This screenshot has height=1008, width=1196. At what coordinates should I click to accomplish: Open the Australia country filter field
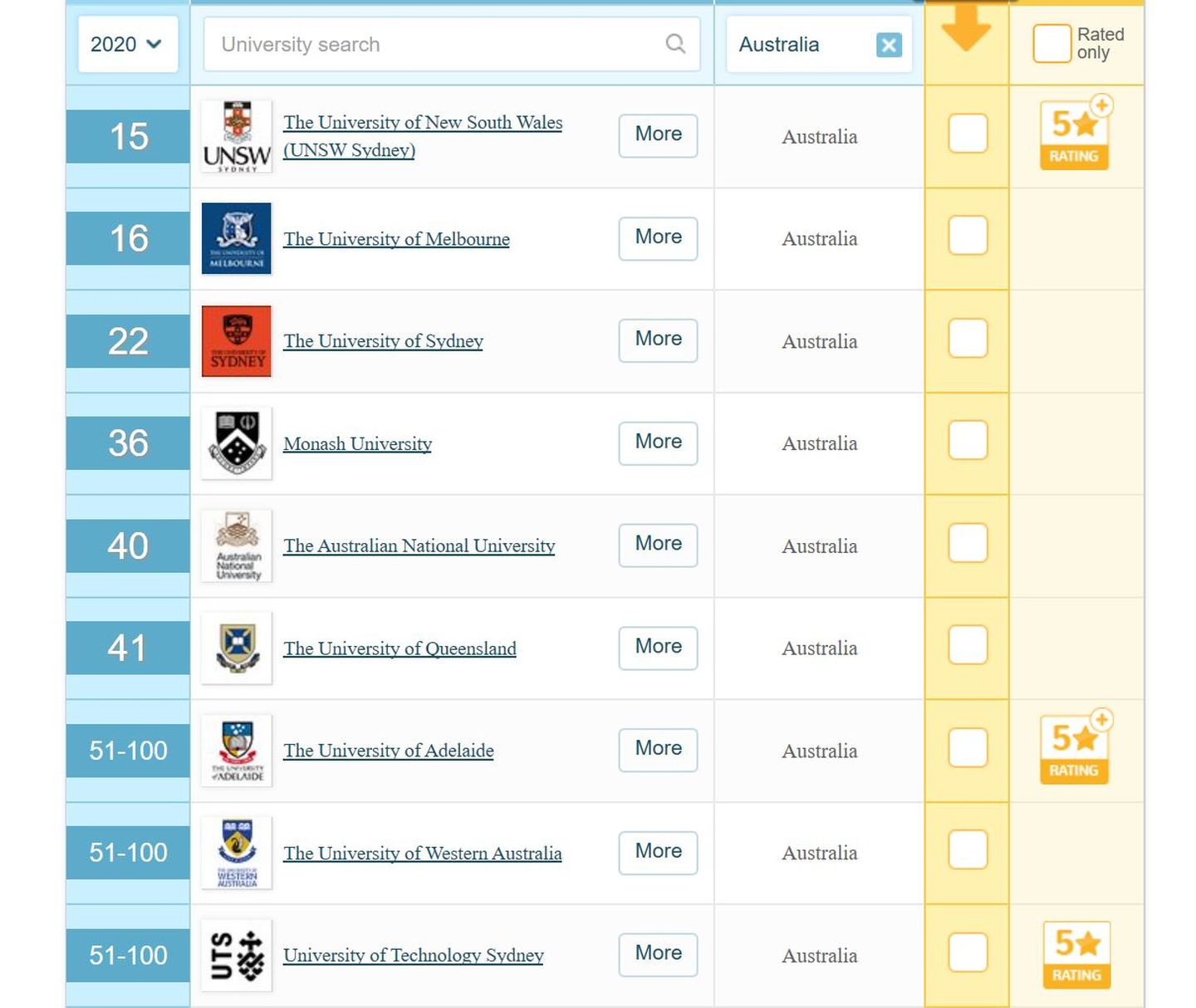click(x=819, y=44)
